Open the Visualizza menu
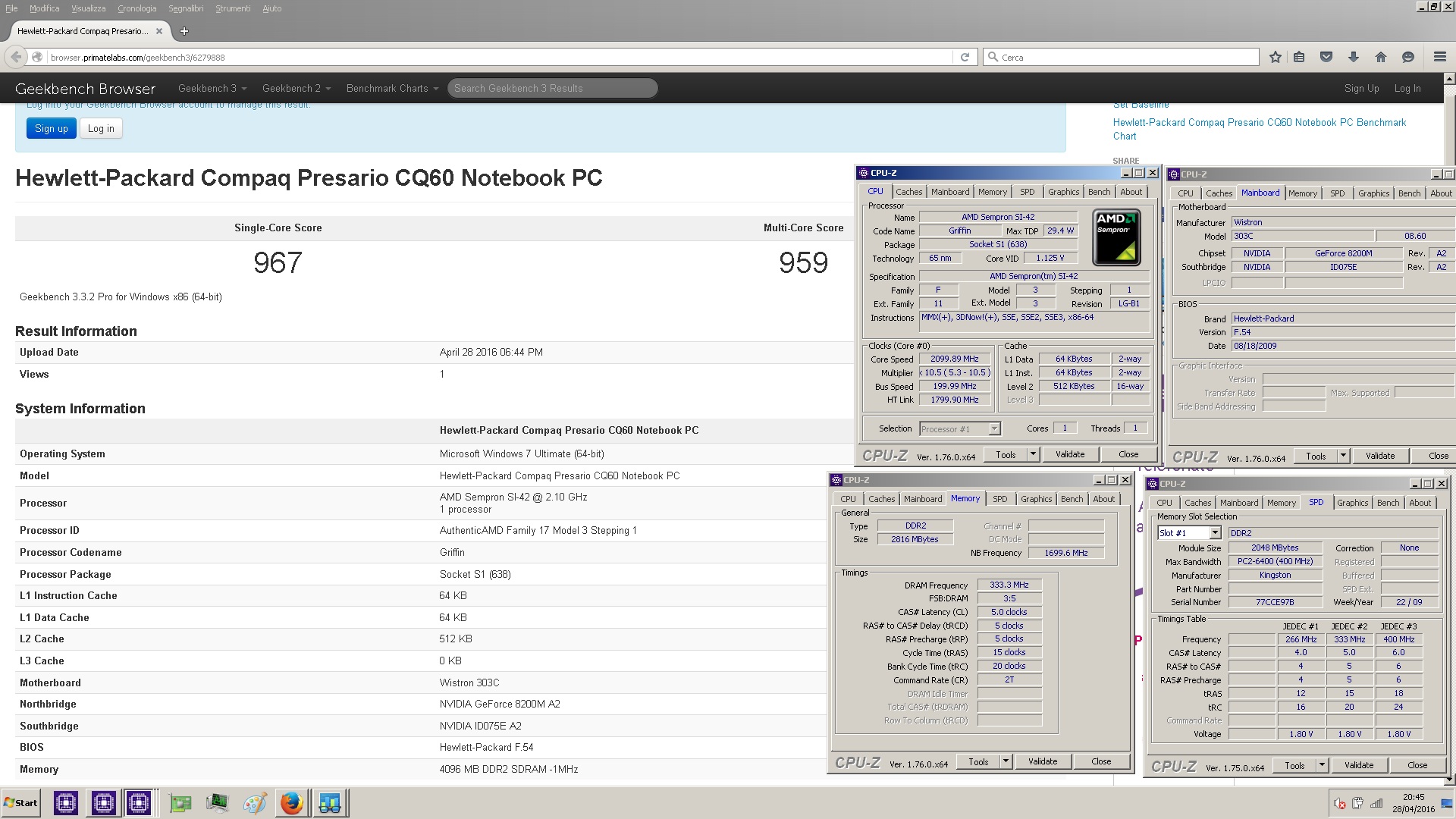The height and width of the screenshot is (819, 1456). tap(88, 8)
